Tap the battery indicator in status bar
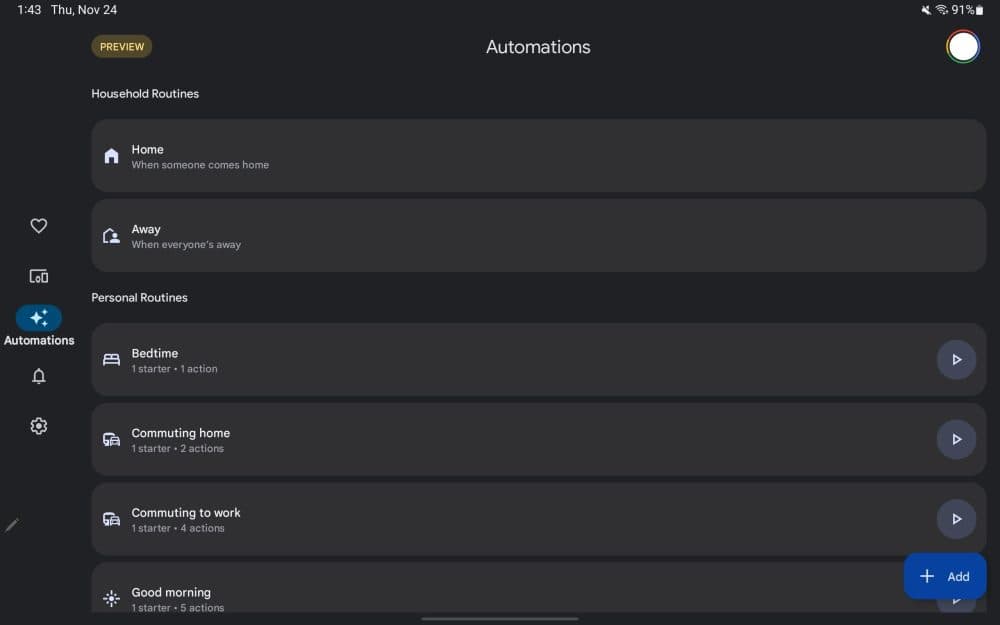The width and height of the screenshot is (1000, 625). (x=980, y=10)
